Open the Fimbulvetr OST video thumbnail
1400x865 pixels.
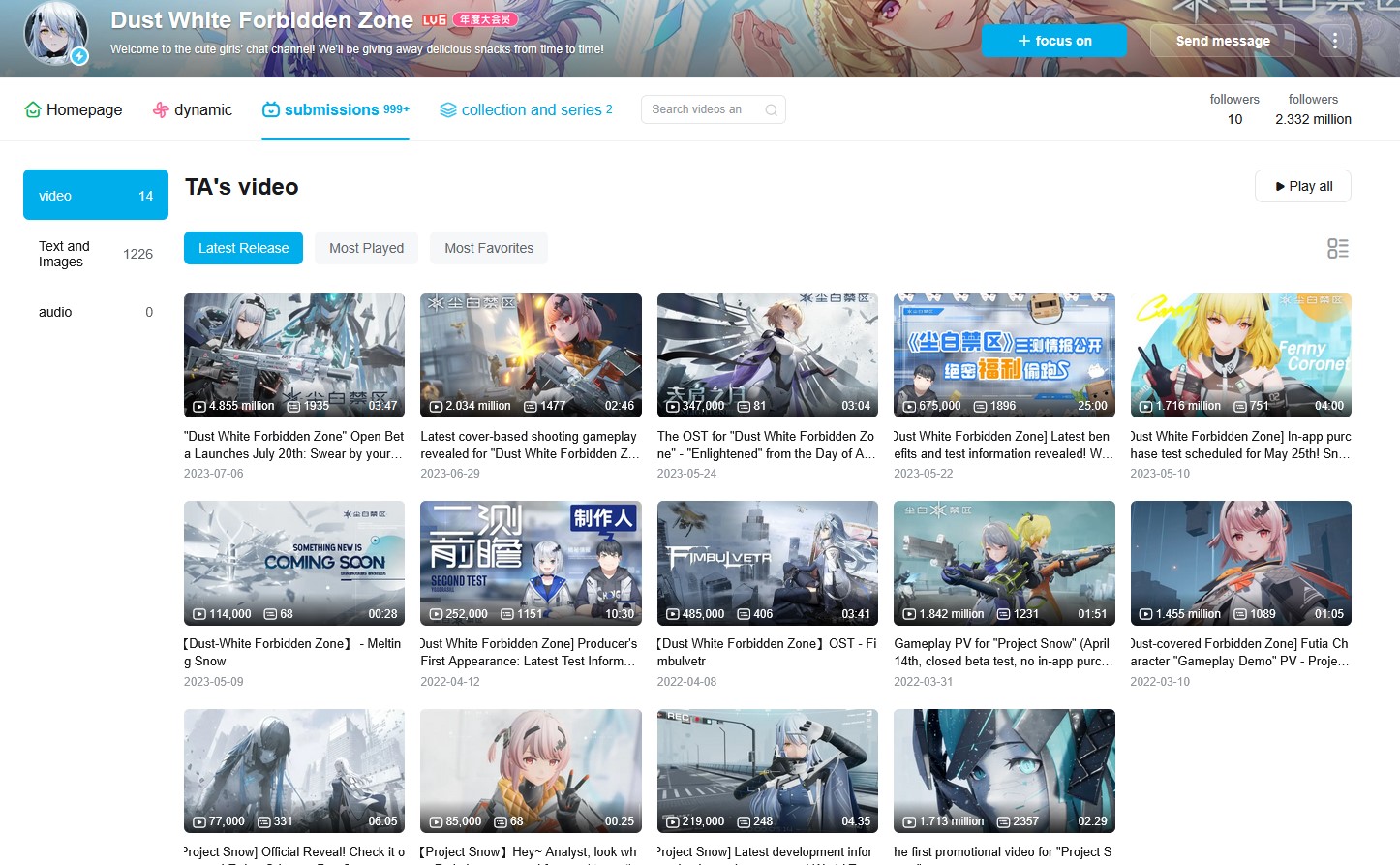pos(768,563)
